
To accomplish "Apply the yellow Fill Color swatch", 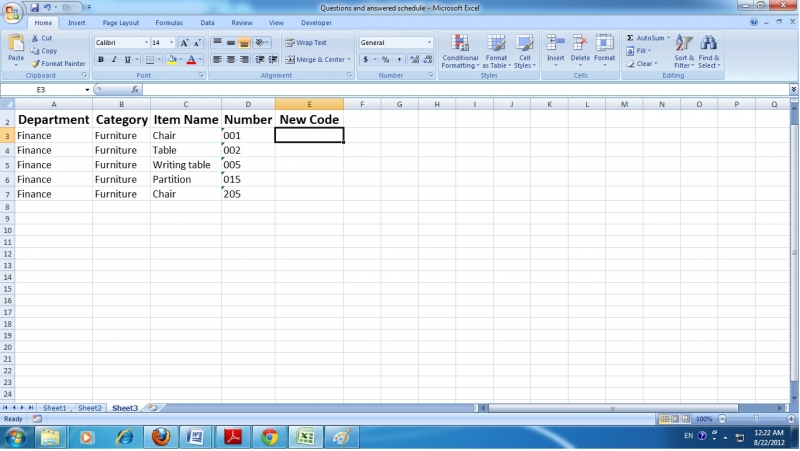I will tap(172, 60).
